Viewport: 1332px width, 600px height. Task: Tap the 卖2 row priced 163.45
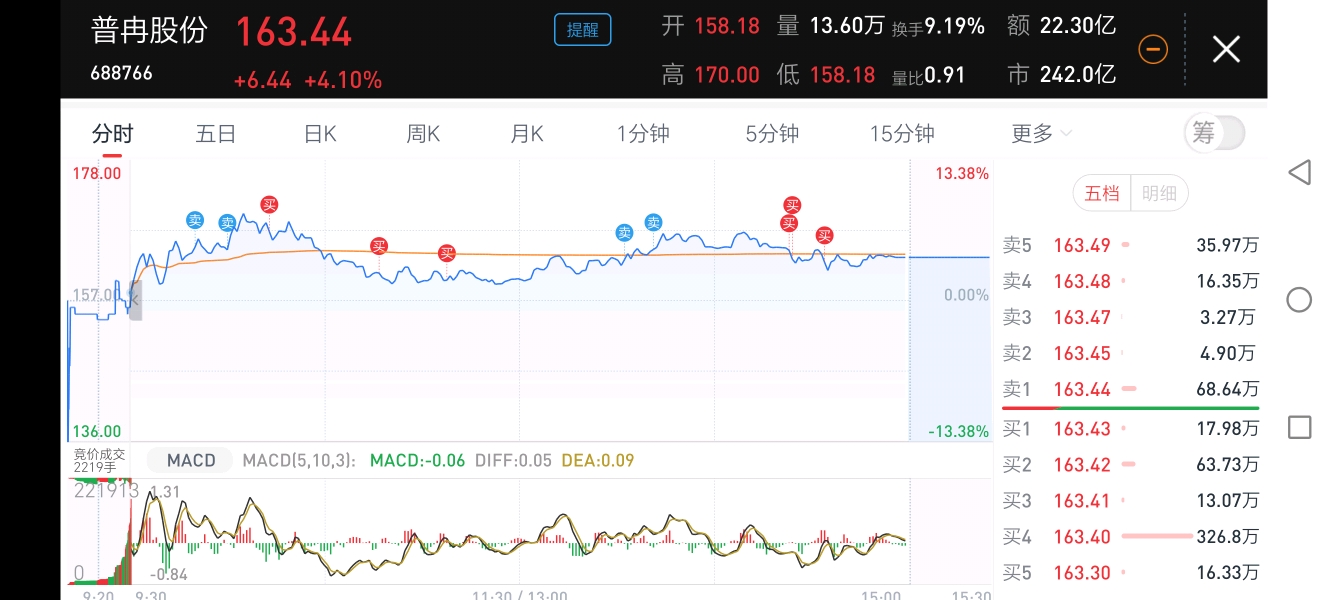[x=1130, y=353]
